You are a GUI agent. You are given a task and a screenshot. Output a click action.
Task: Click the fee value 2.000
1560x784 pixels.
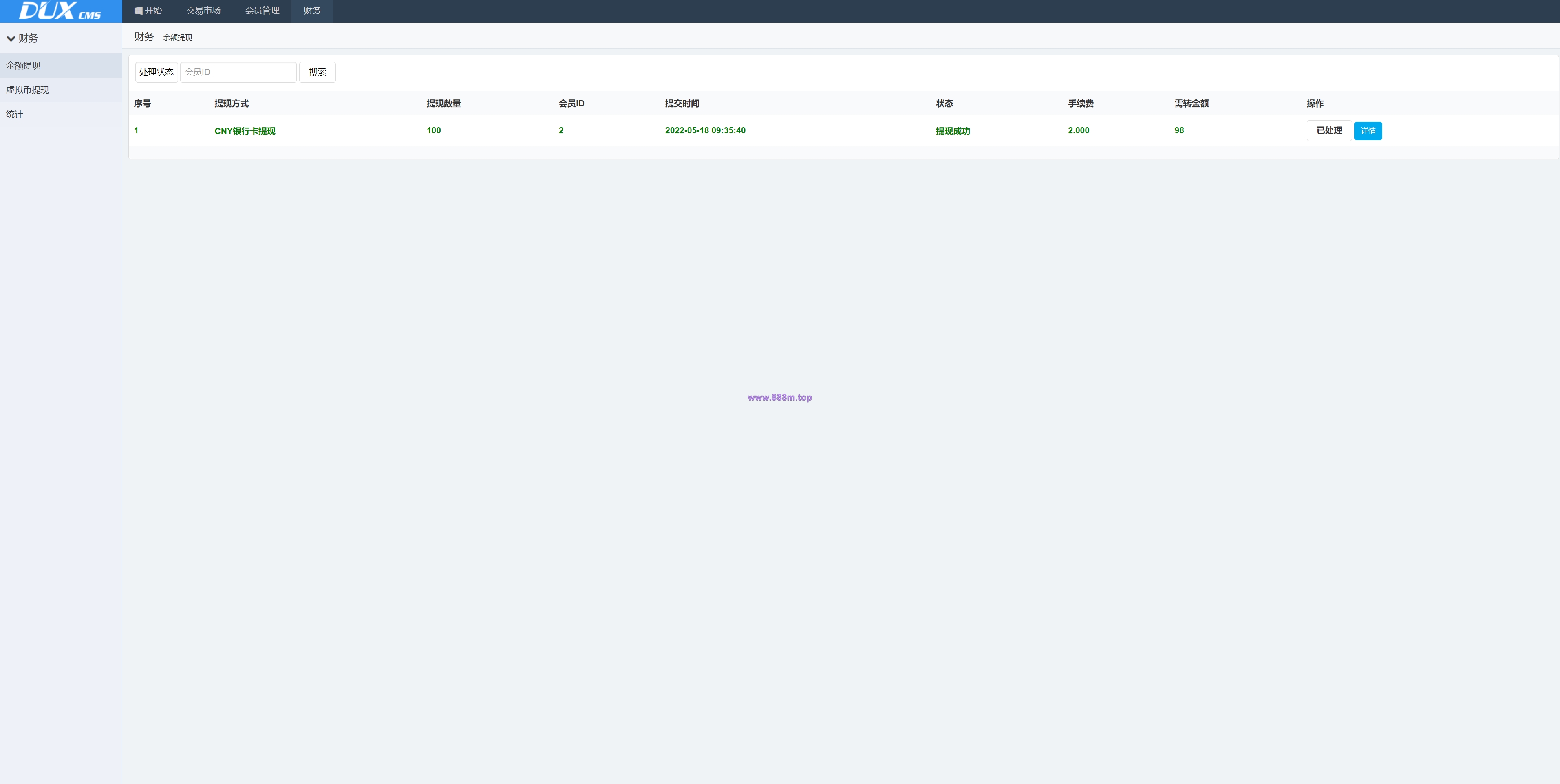1079,131
